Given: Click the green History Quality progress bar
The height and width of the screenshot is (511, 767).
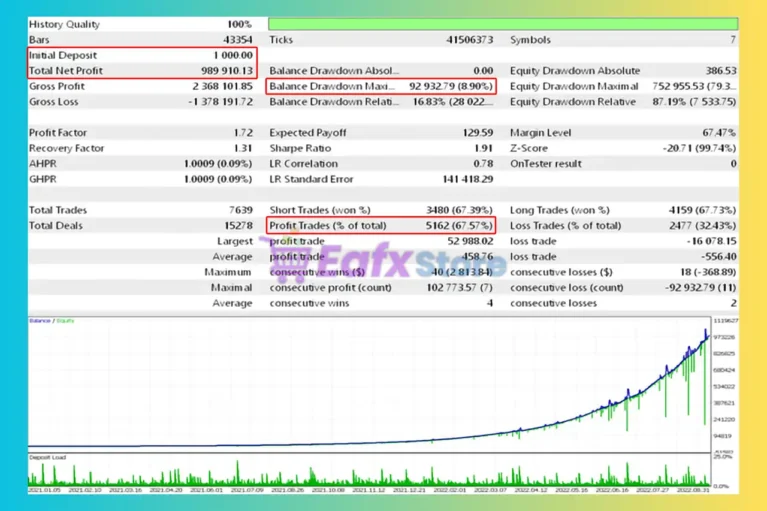Looking at the screenshot, I should click(503, 23).
